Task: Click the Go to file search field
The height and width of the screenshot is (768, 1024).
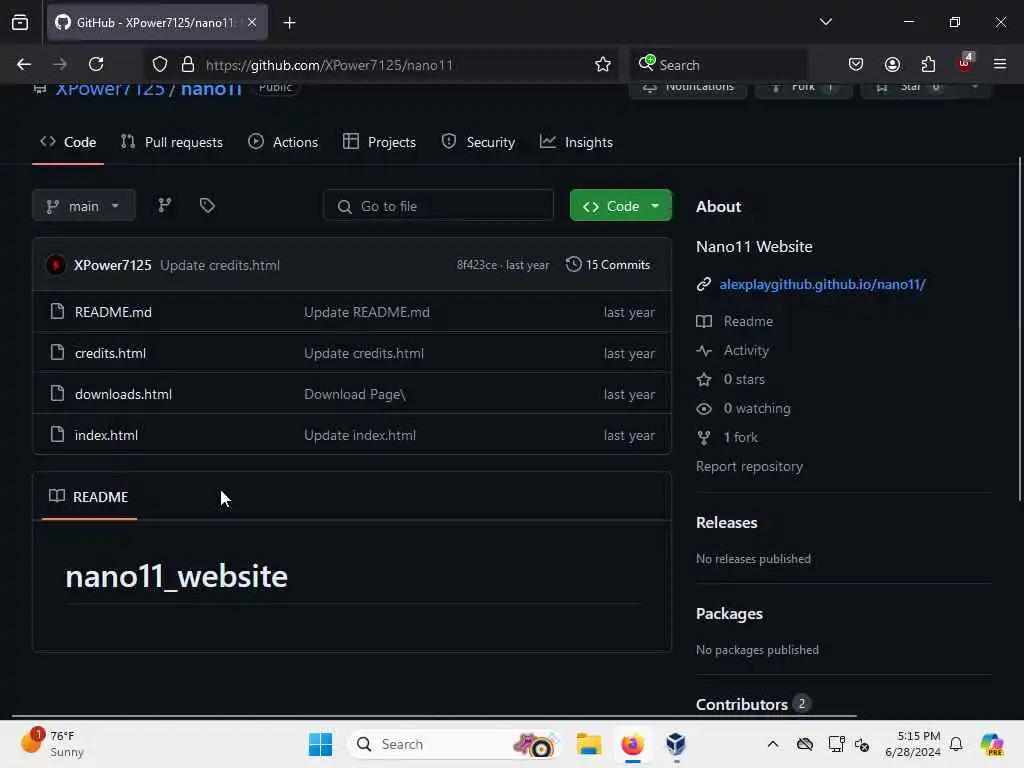Action: (x=438, y=206)
